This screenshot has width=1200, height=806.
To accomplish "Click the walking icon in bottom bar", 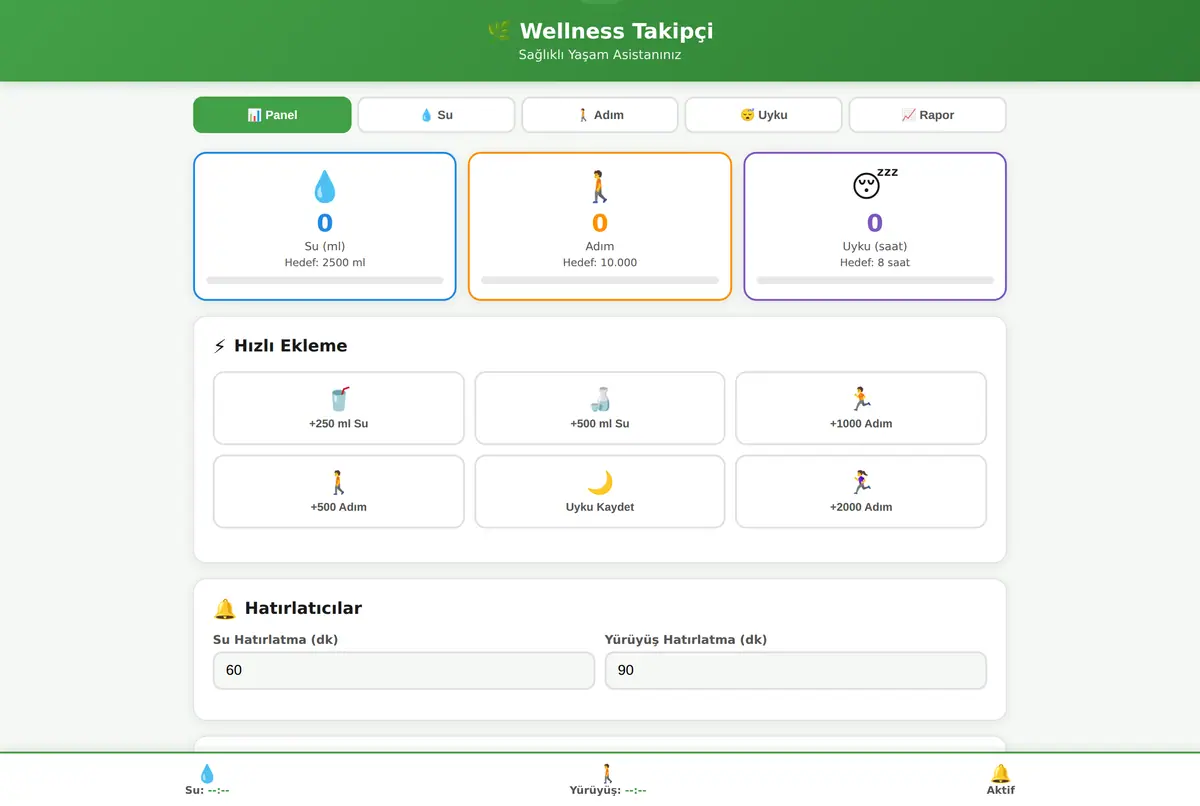I will [607, 773].
